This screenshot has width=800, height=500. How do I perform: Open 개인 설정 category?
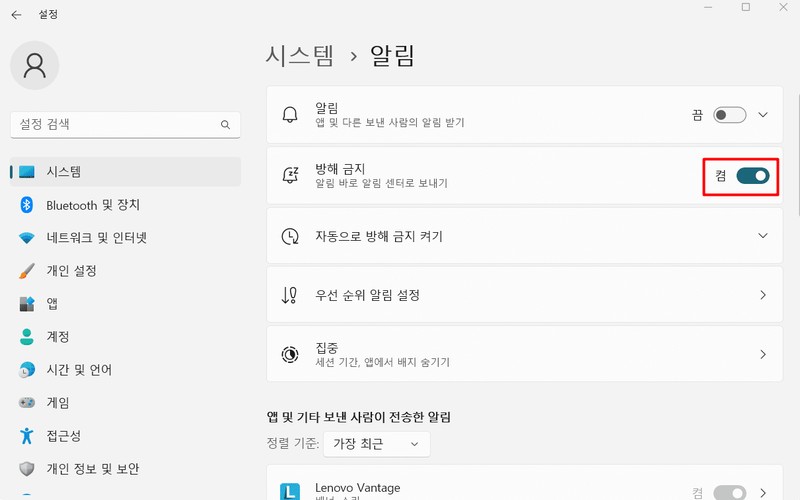pos(126,271)
